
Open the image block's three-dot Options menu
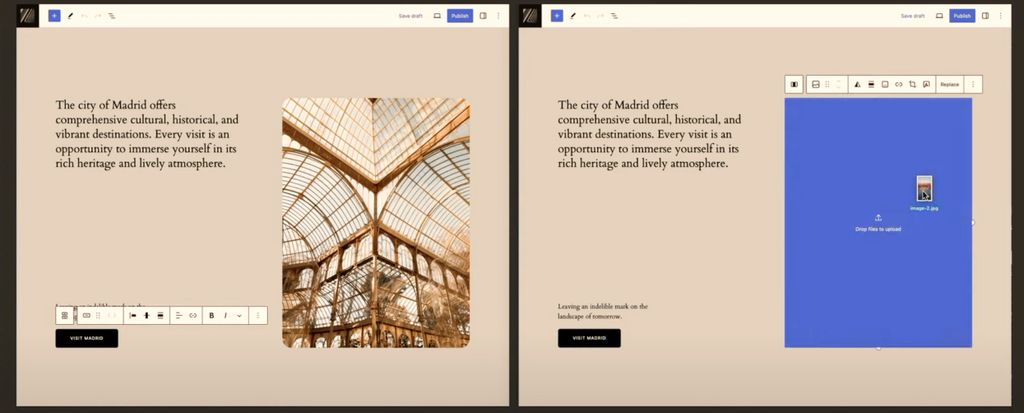point(973,84)
